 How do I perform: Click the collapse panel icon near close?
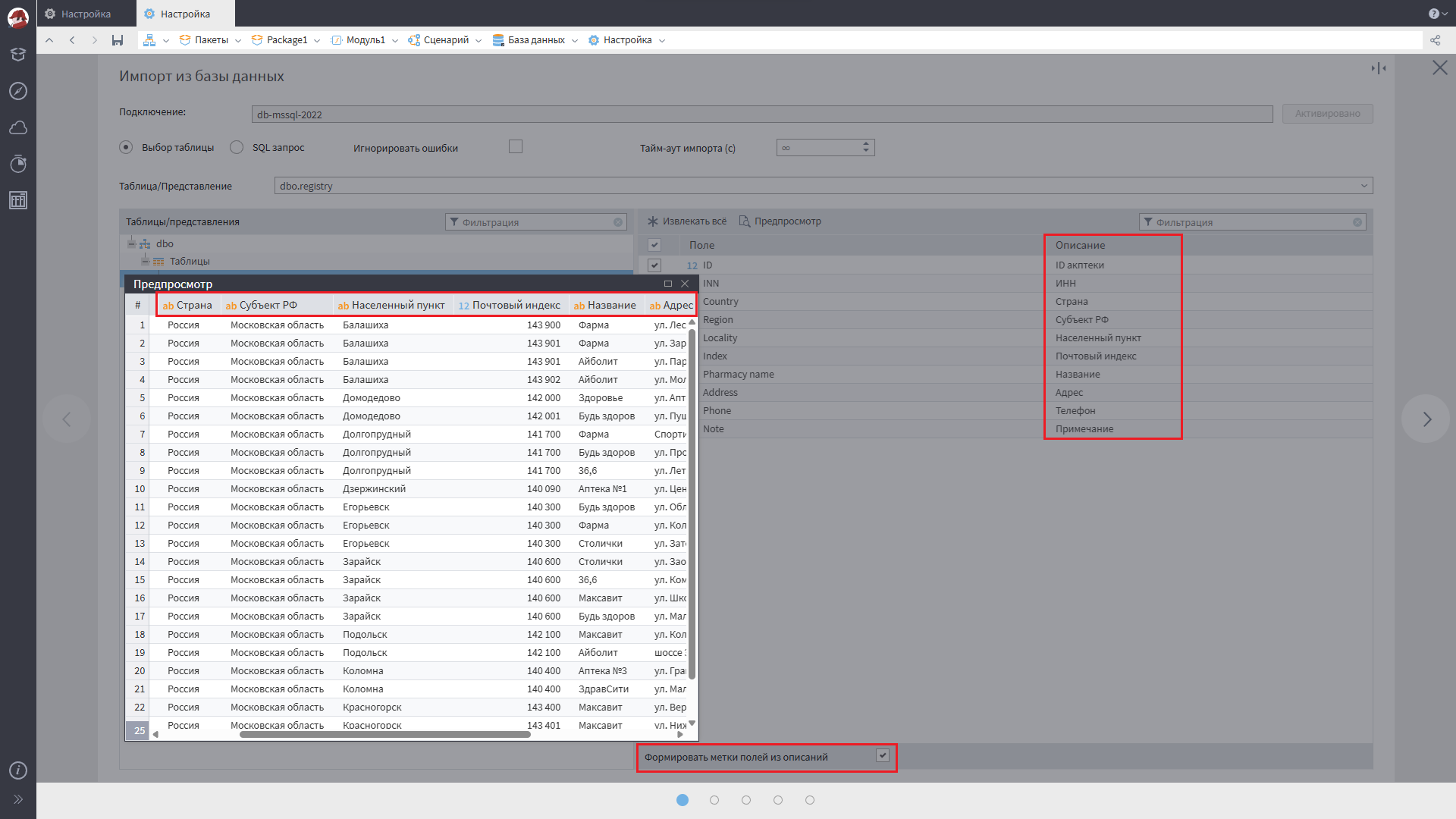pyautogui.click(x=1379, y=68)
